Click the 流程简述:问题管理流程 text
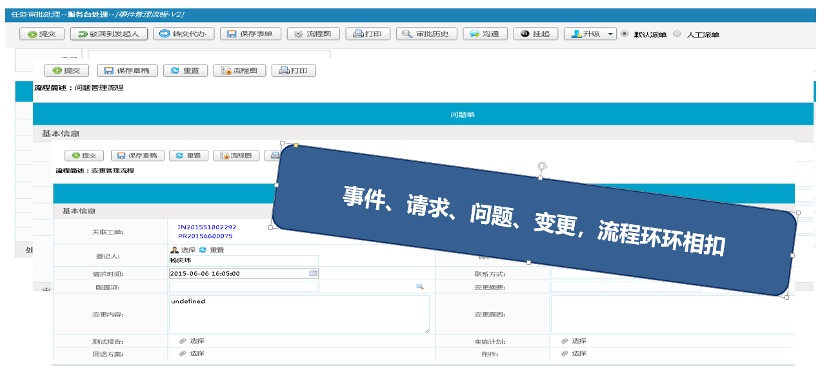The image size is (830, 382). (79, 88)
